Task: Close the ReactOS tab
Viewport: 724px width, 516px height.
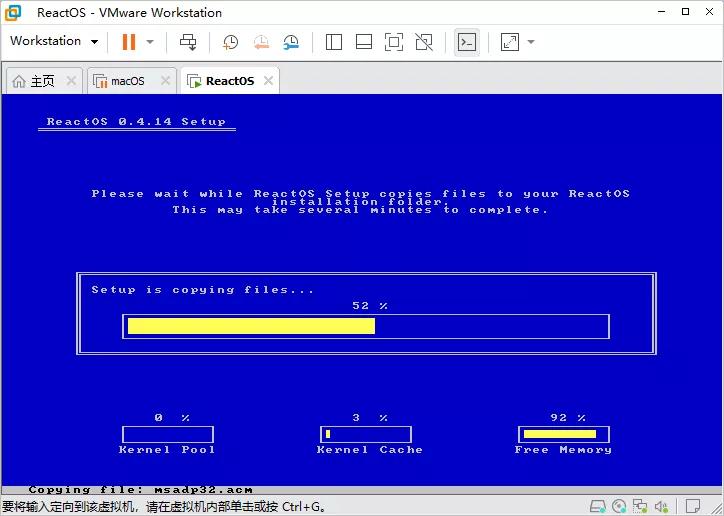Action: point(268,81)
